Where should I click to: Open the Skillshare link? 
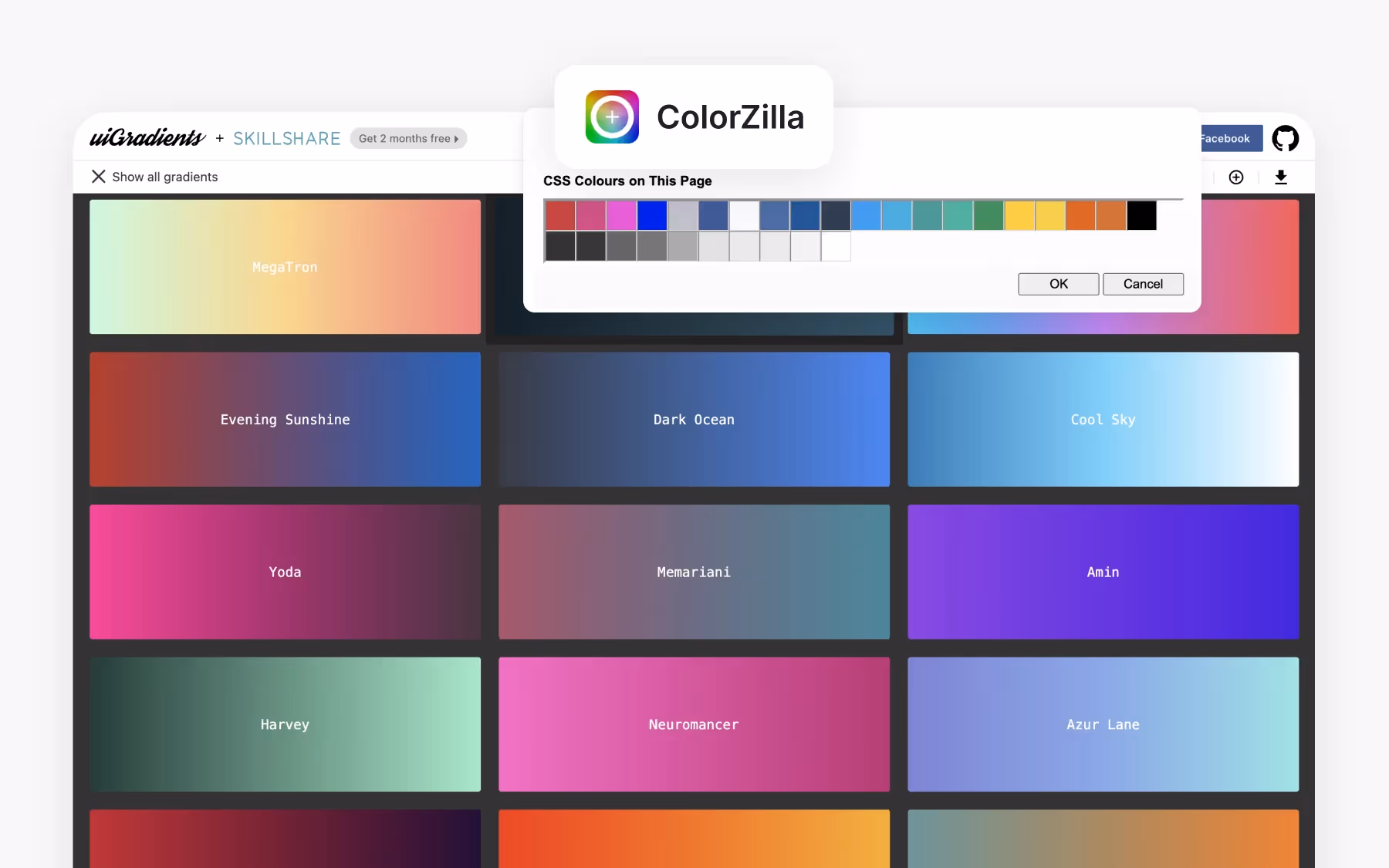(x=286, y=139)
